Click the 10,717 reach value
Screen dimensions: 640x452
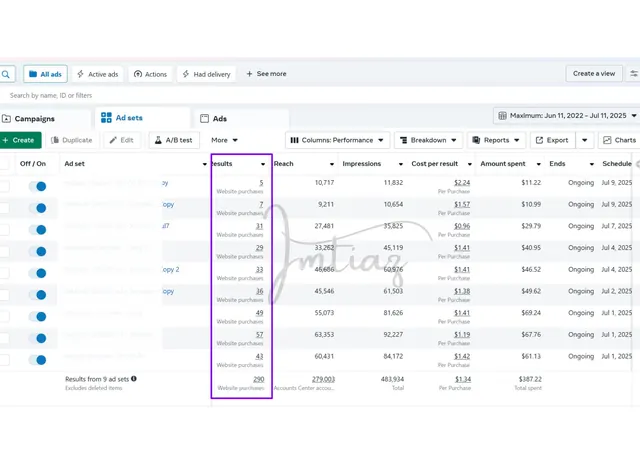324,183
